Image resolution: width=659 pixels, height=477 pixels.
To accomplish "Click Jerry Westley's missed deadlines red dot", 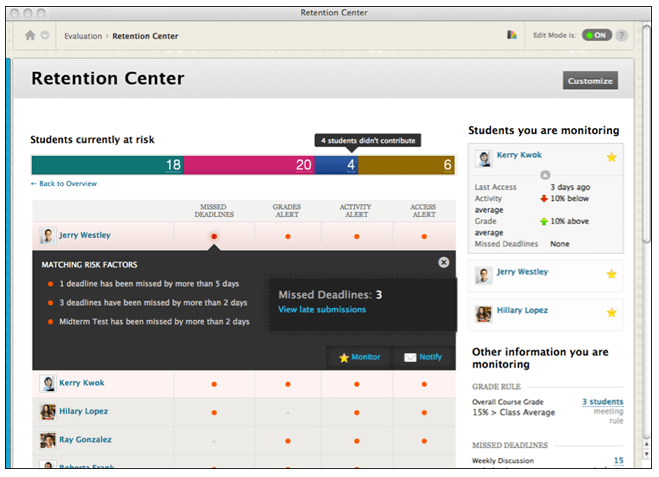I will 214,237.
